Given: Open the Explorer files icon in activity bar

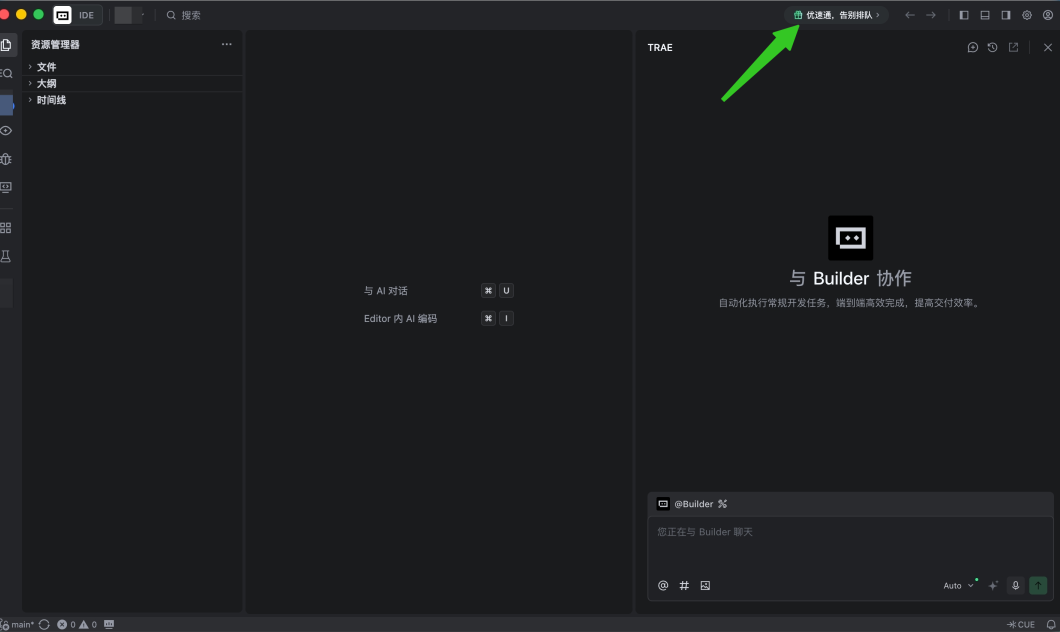Looking at the screenshot, I should pos(6,45).
